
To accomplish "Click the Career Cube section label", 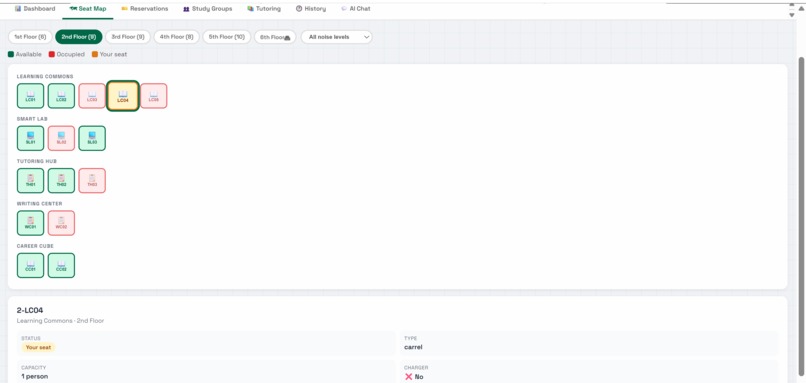I will coord(35,246).
